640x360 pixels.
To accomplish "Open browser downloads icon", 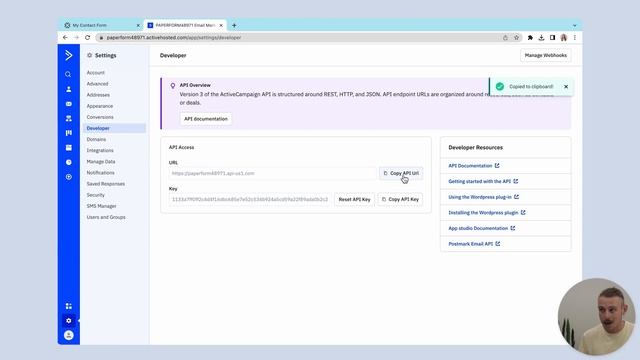I will pyautogui.click(x=541, y=38).
